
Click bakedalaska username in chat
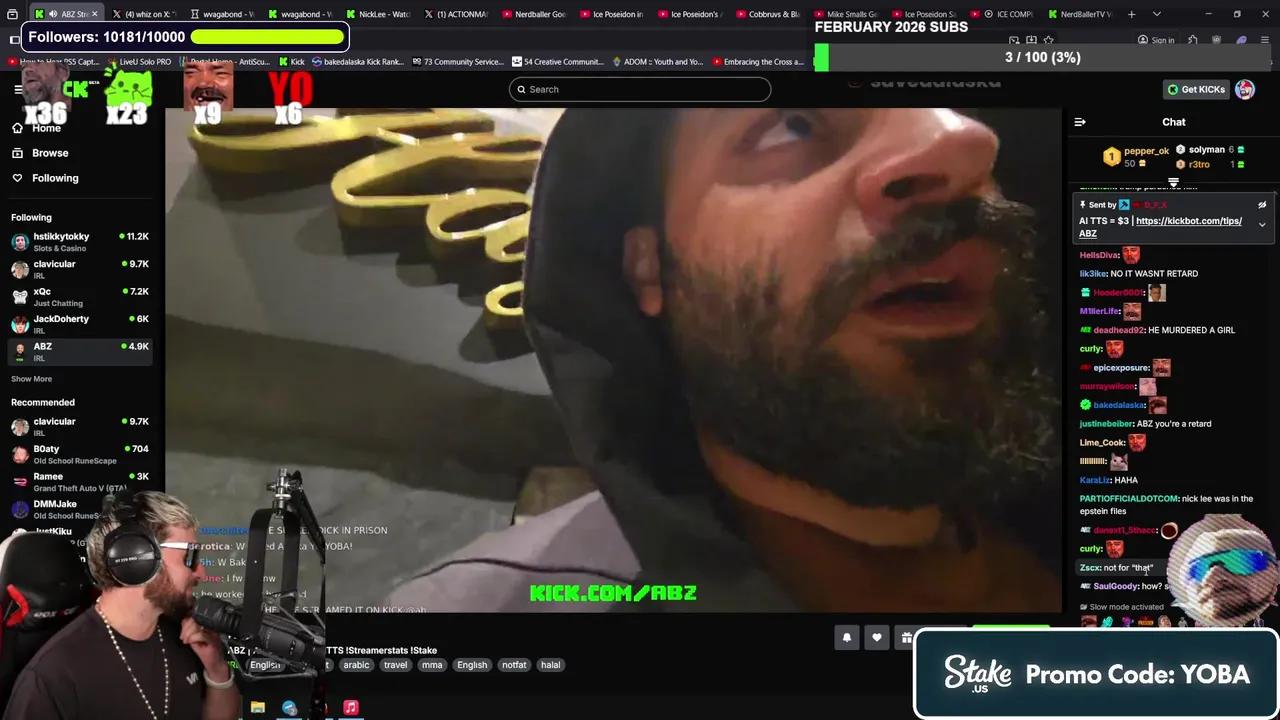coord(1119,405)
